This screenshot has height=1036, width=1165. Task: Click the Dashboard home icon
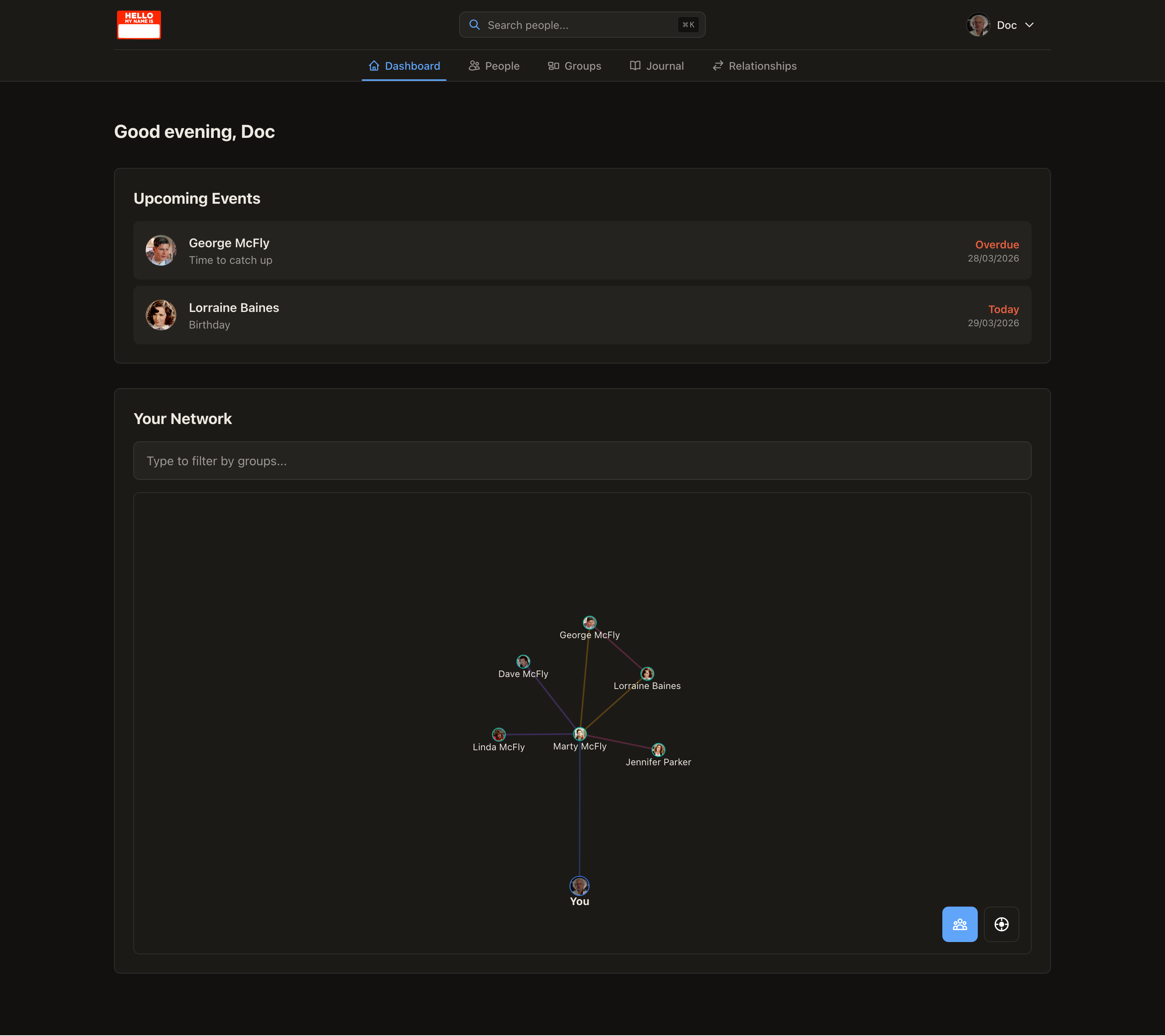tap(374, 65)
